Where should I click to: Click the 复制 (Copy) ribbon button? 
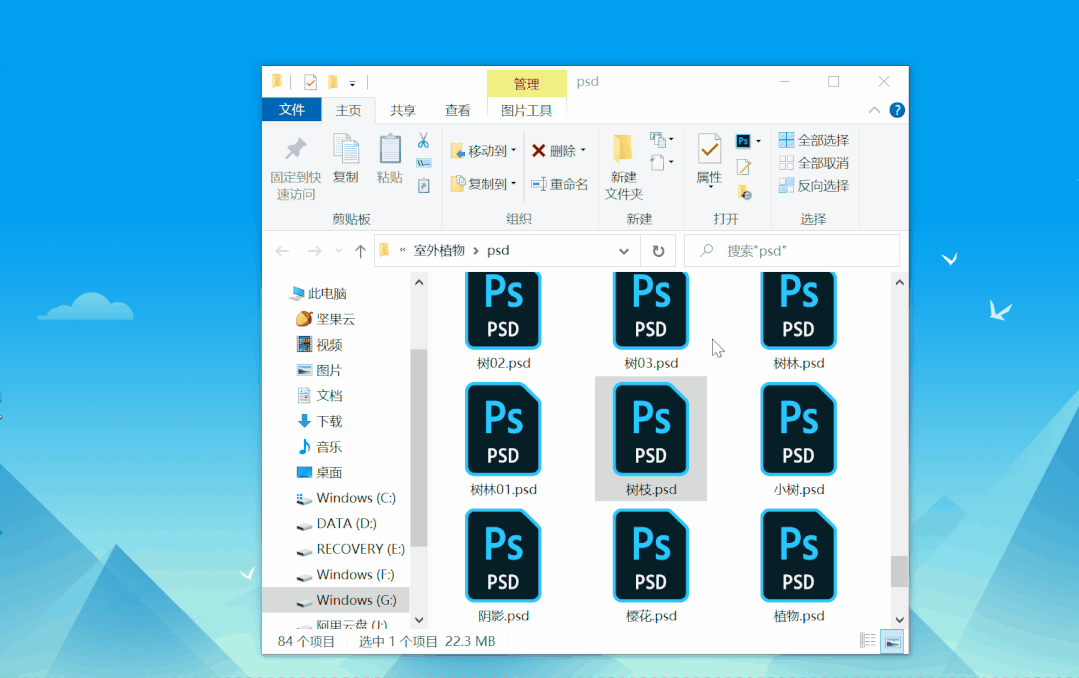point(345,160)
